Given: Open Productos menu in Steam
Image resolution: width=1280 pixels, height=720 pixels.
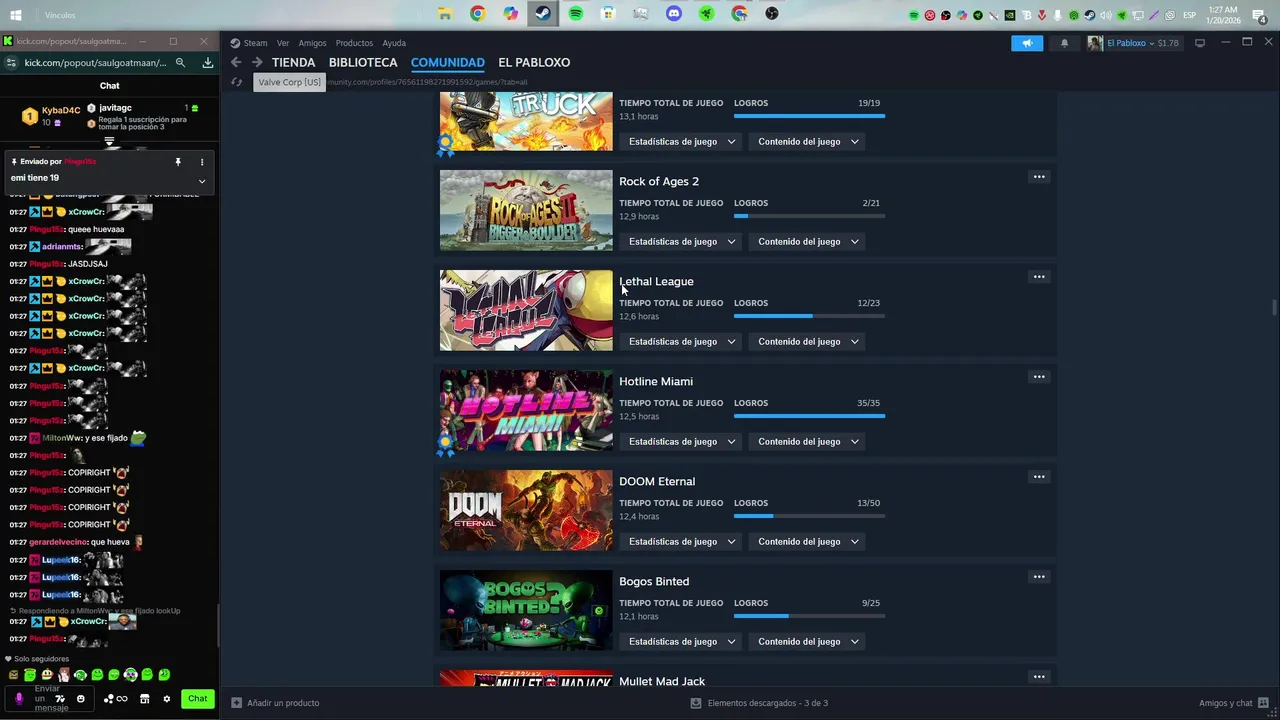Looking at the screenshot, I should tap(354, 43).
